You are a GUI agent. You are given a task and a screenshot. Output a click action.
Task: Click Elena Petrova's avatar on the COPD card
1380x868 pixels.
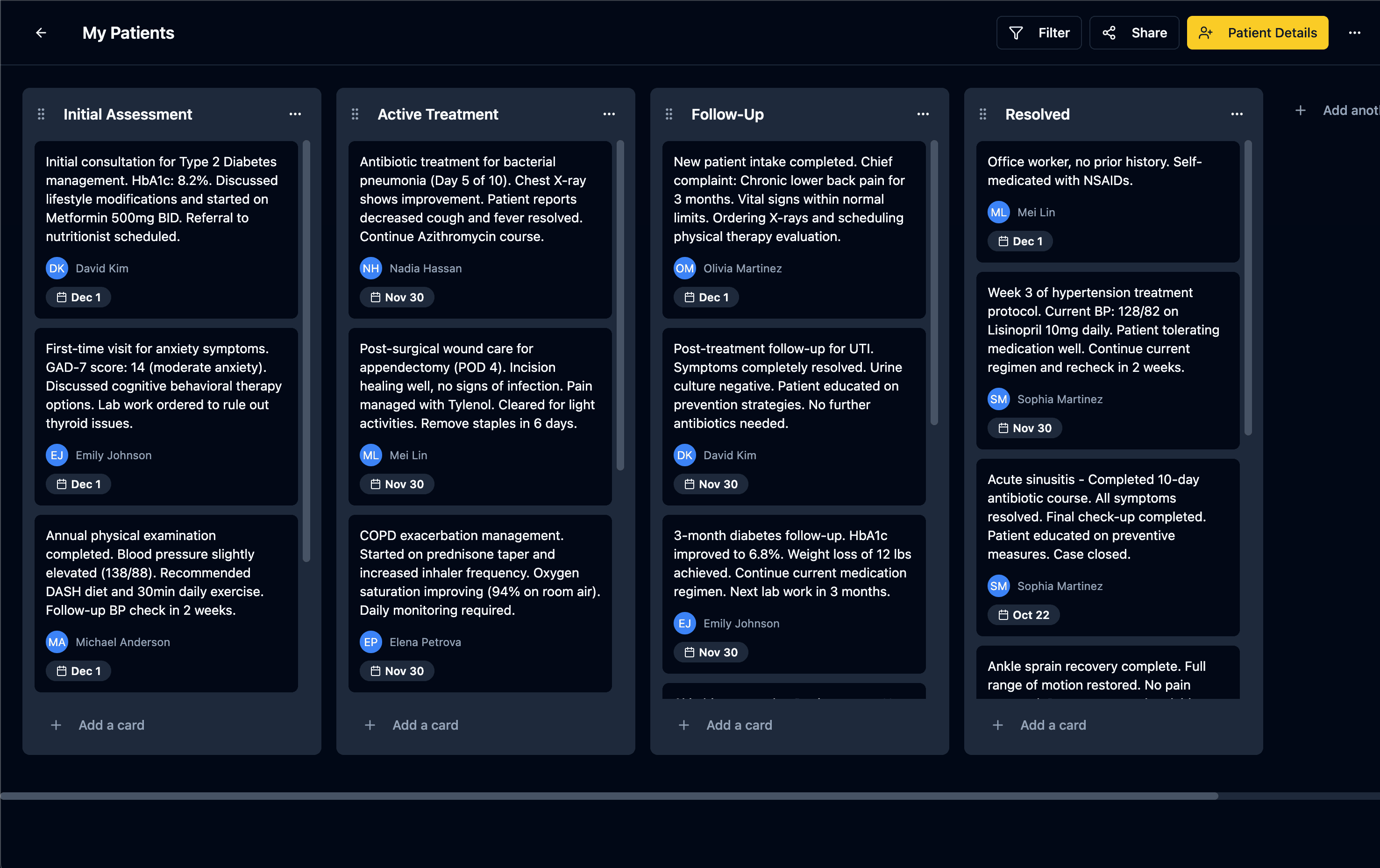click(371, 642)
